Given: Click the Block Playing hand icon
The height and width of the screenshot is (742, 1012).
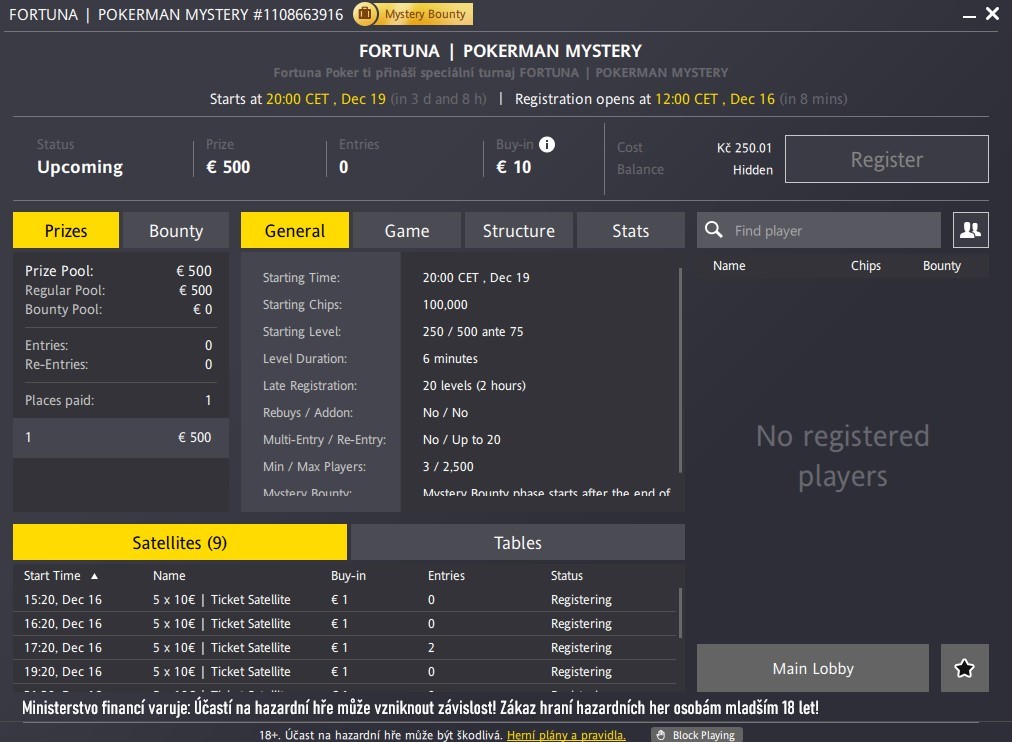Looking at the screenshot, I should click(x=661, y=735).
